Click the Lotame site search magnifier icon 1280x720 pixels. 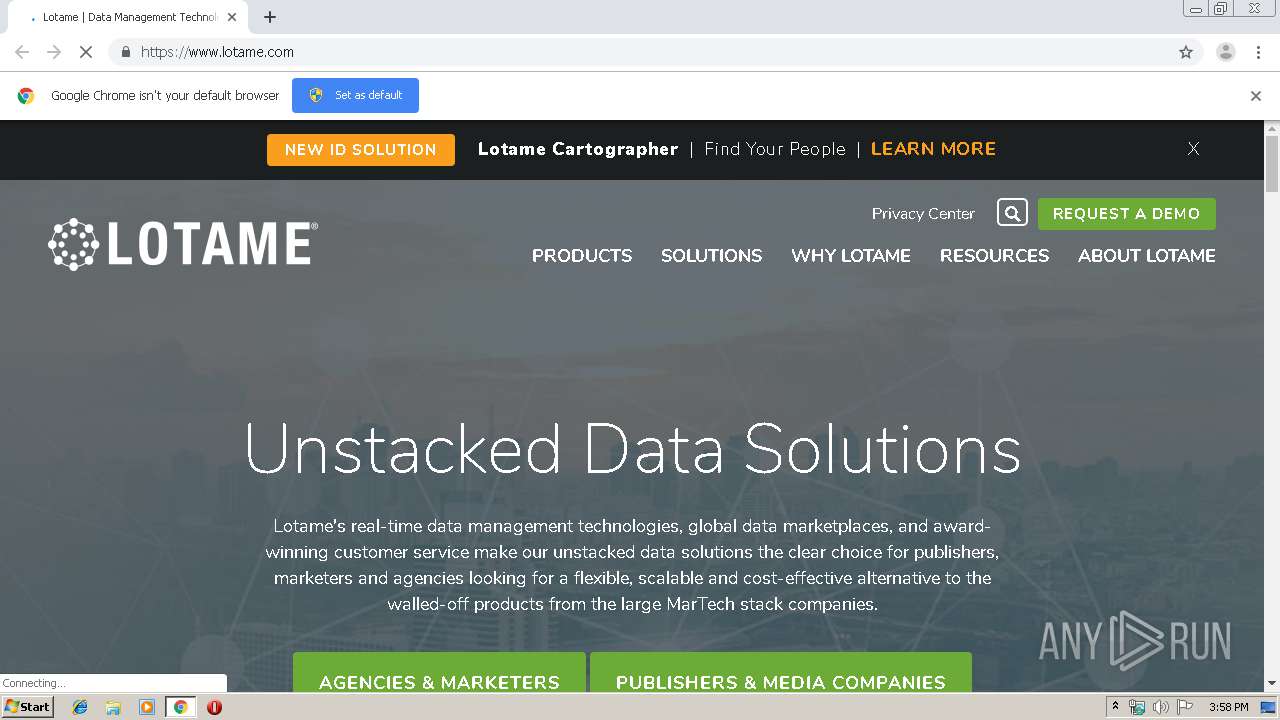(x=1012, y=213)
